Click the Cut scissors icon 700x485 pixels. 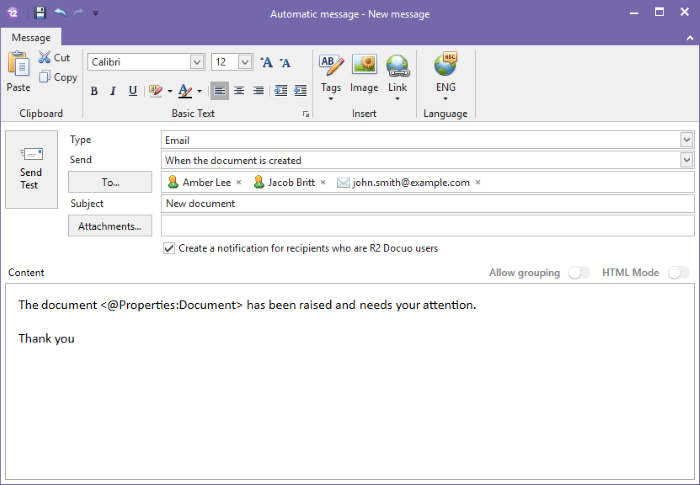click(x=45, y=58)
